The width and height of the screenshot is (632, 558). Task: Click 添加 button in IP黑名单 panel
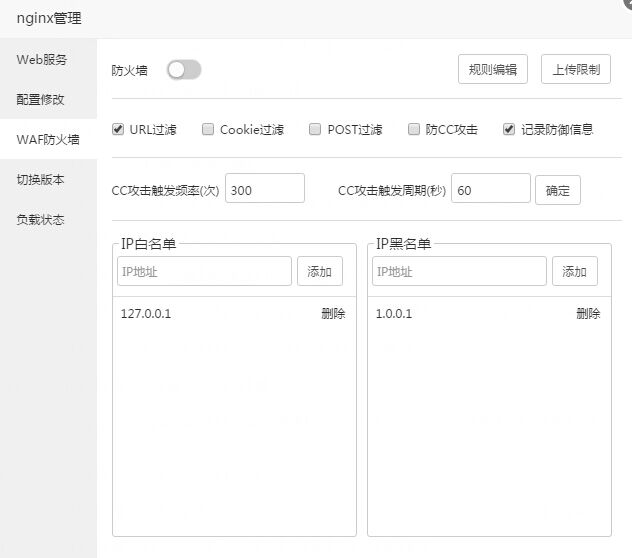point(574,271)
